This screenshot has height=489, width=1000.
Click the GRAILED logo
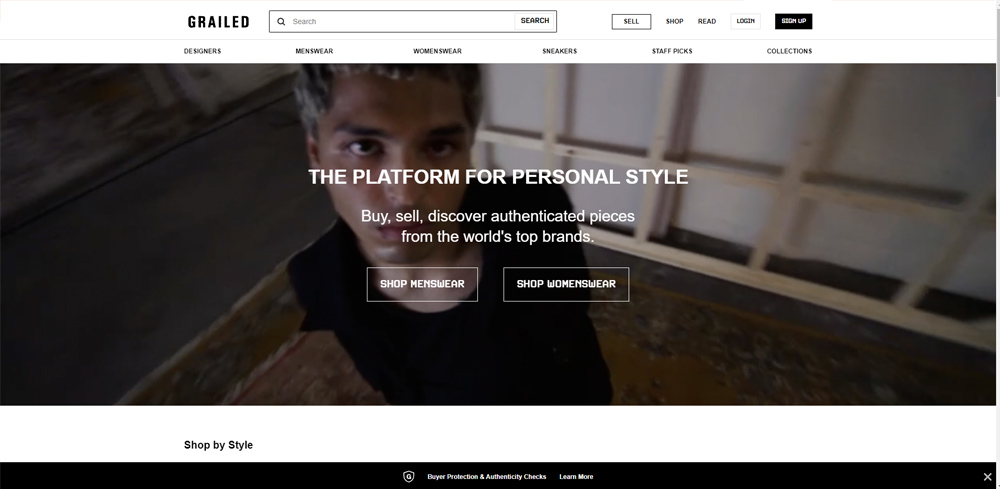[x=218, y=22]
